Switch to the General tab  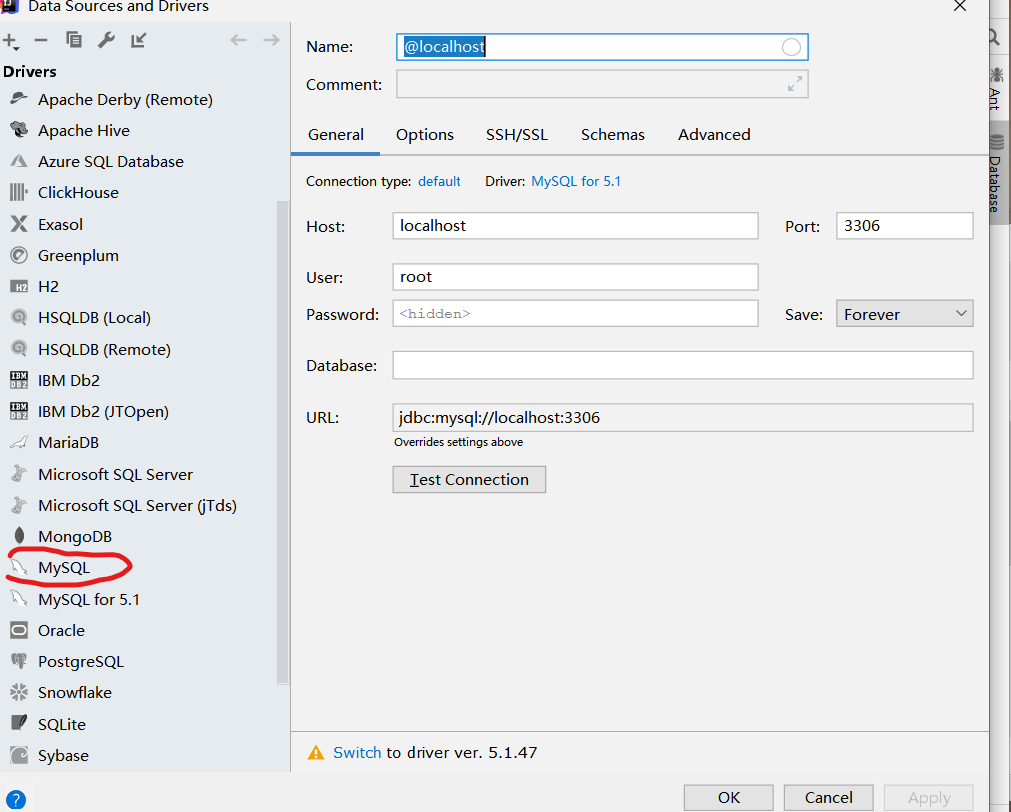point(335,135)
